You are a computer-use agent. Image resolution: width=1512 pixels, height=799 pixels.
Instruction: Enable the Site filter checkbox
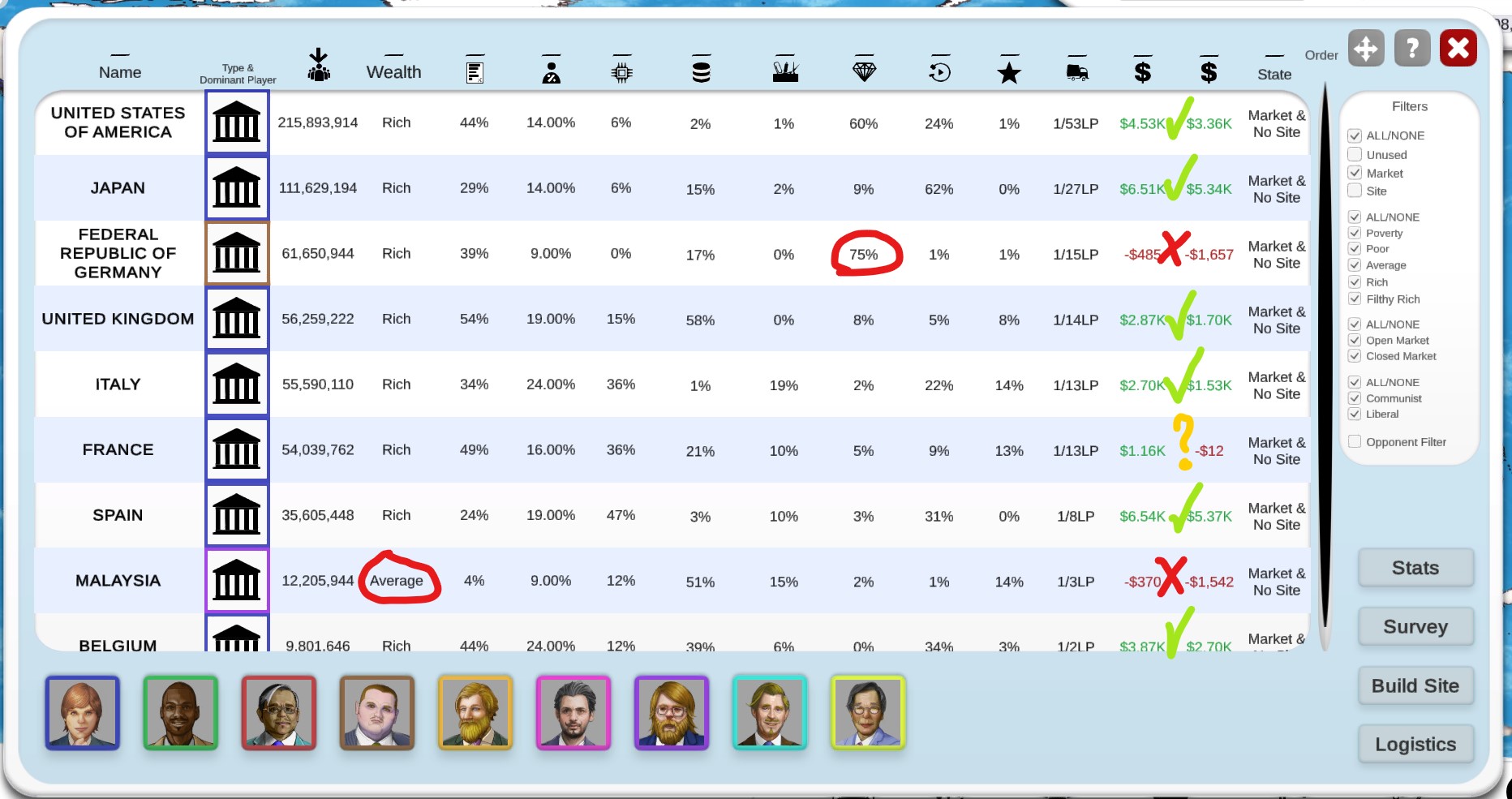pyautogui.click(x=1355, y=191)
